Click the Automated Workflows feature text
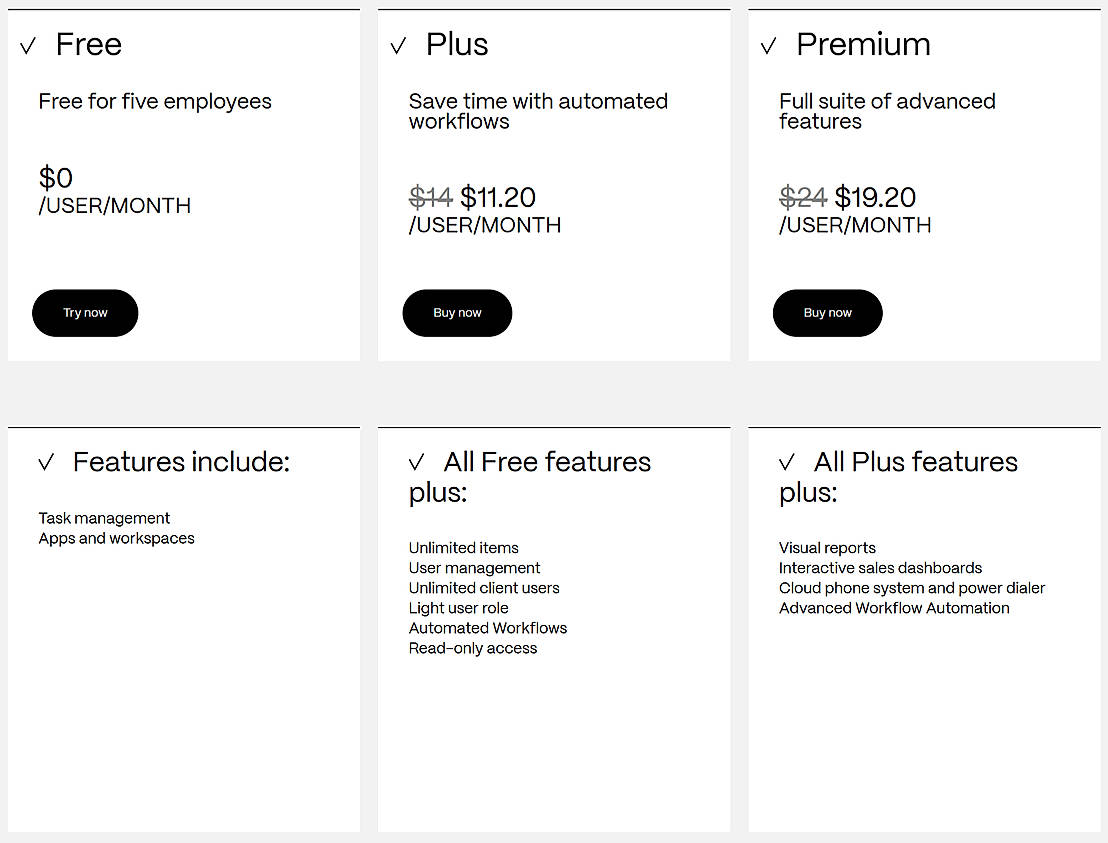 pyautogui.click(x=488, y=628)
